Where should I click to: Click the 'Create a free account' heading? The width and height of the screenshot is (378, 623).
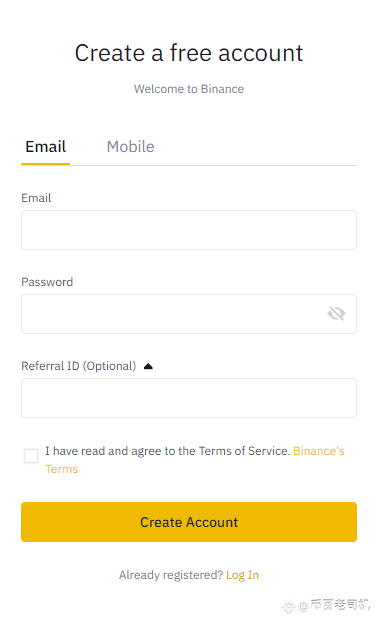189,53
